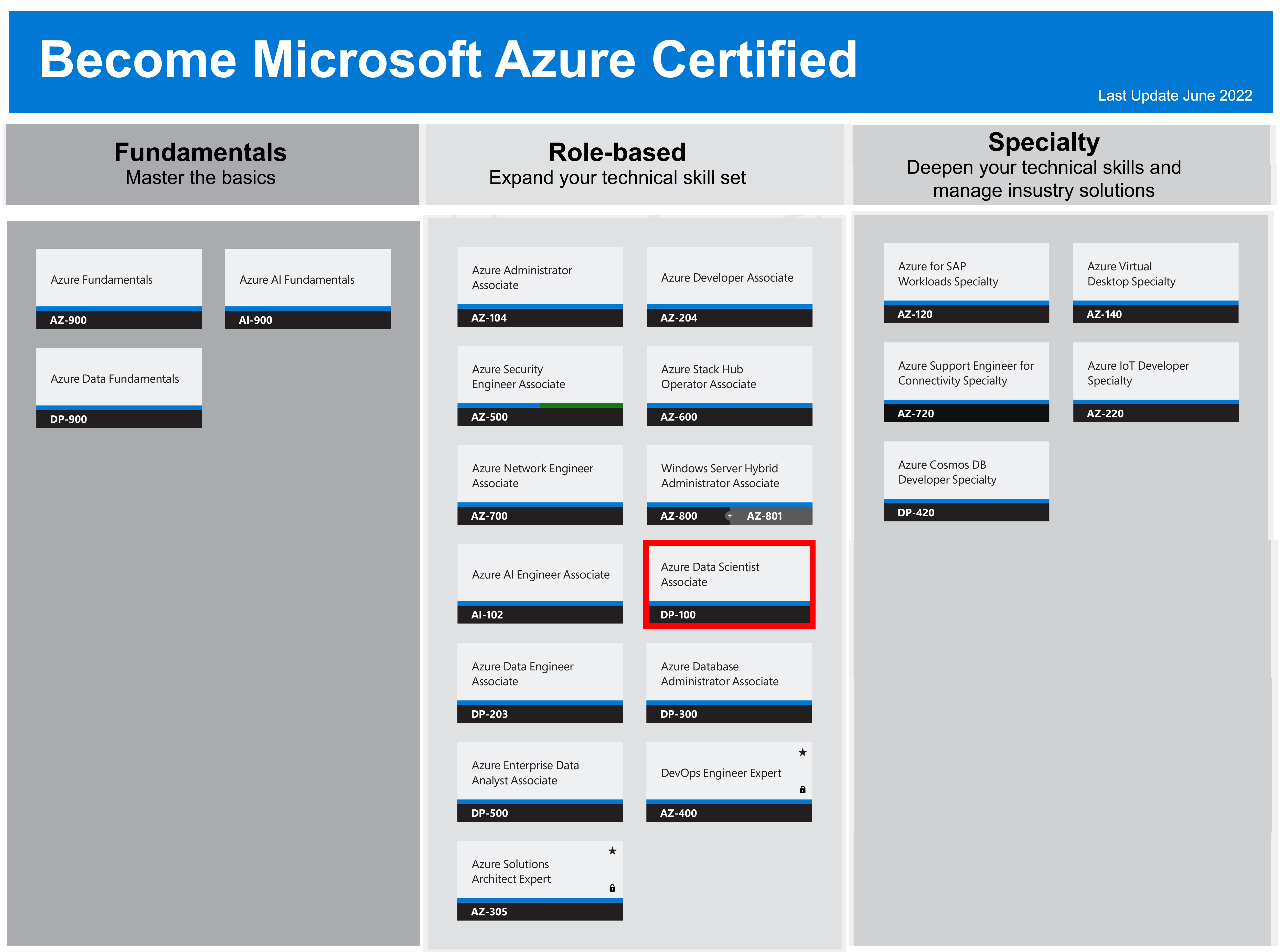Open Azure Support Engineer for Connectivity Specialty
The width and height of the screenshot is (1284, 952).
tap(967, 382)
